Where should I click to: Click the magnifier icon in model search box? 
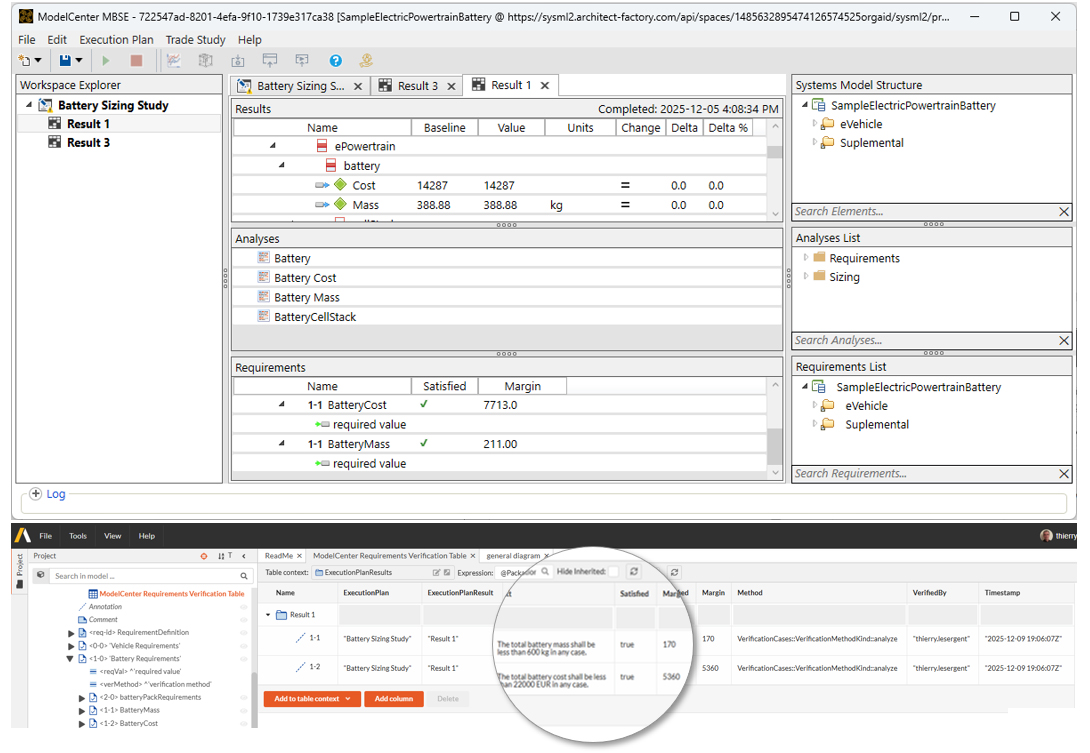[x=245, y=576]
